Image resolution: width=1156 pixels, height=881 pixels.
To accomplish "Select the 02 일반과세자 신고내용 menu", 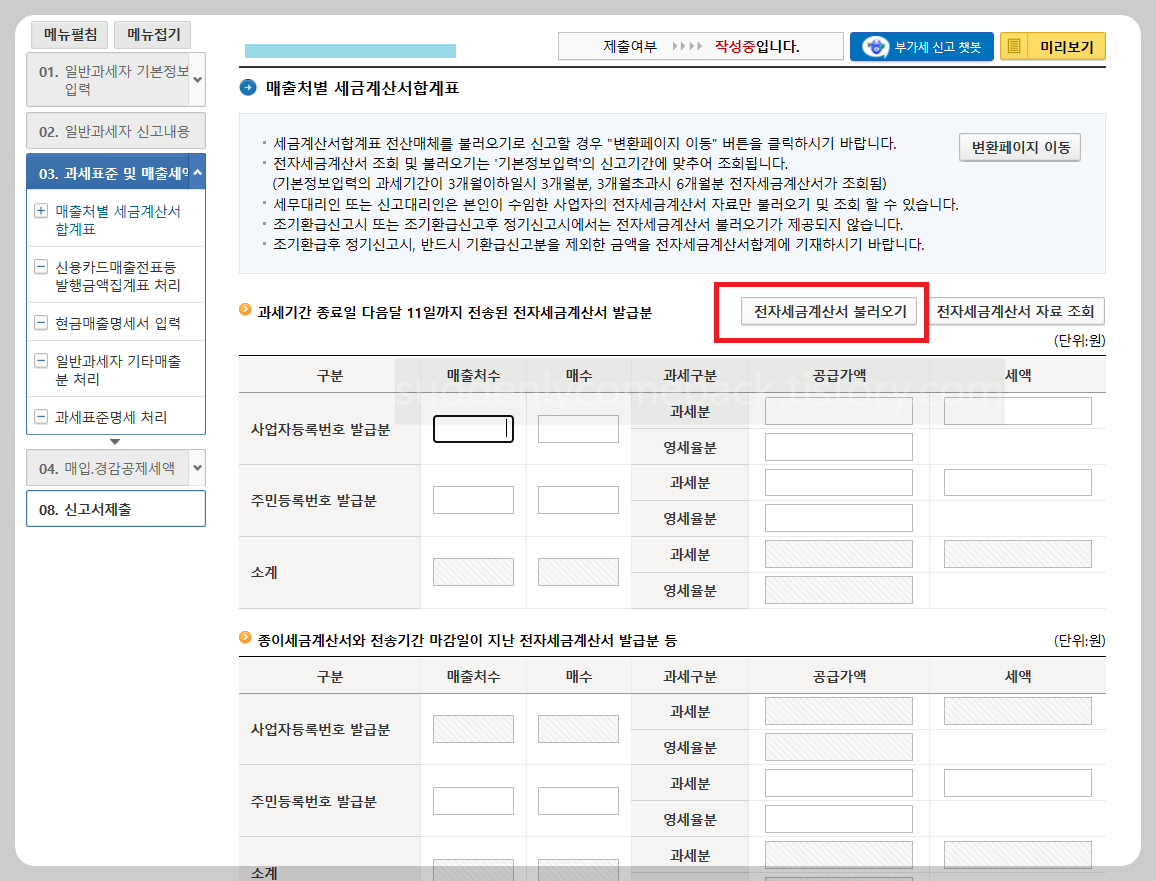I will coord(115,130).
